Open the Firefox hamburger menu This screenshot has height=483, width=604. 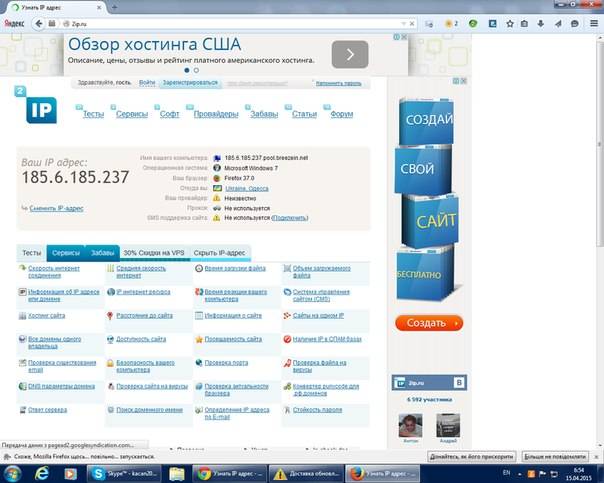[x=594, y=23]
